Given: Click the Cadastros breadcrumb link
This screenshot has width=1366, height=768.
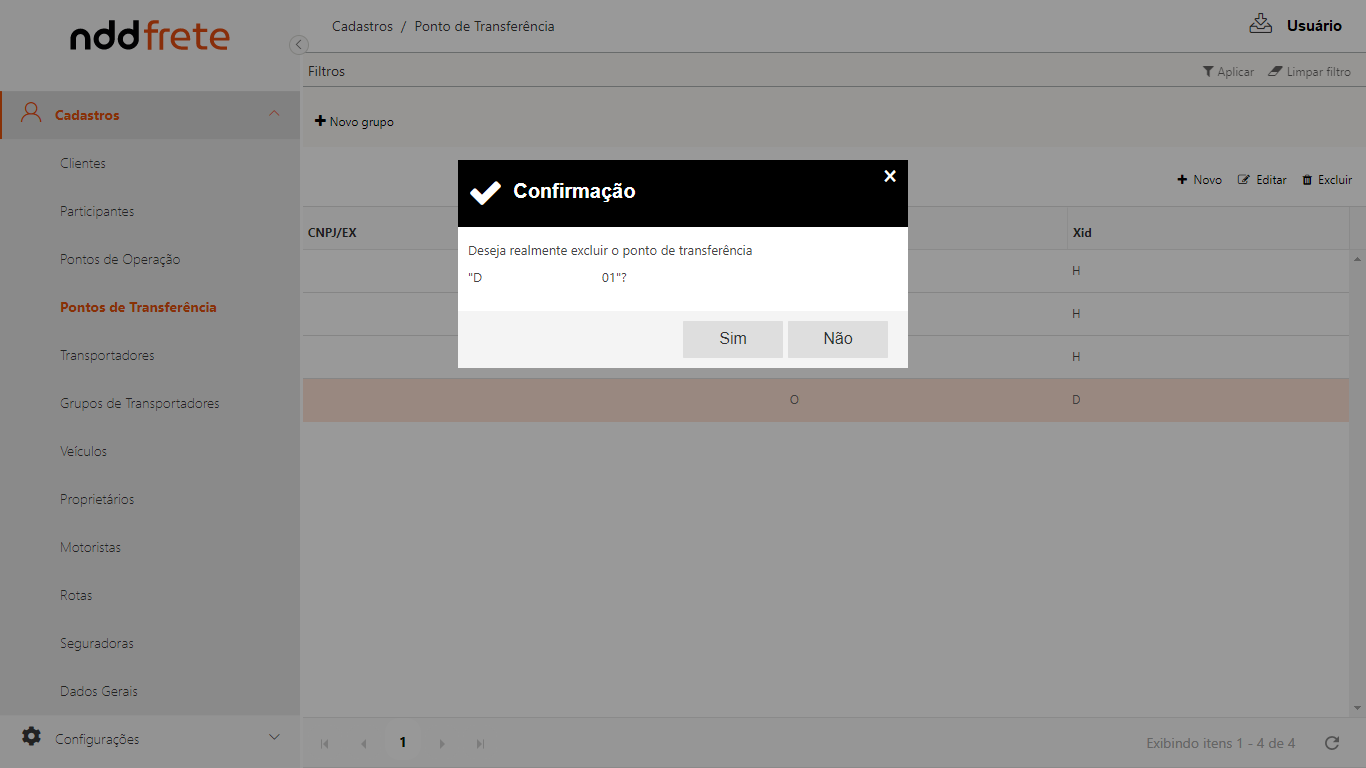Looking at the screenshot, I should click(362, 26).
